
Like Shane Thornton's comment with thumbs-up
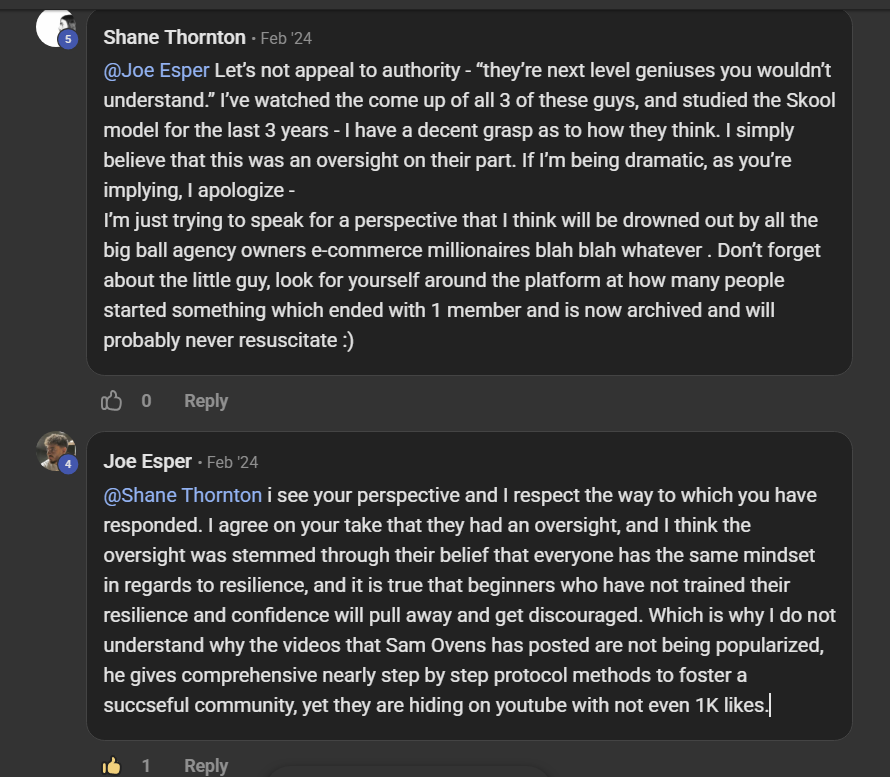112,401
